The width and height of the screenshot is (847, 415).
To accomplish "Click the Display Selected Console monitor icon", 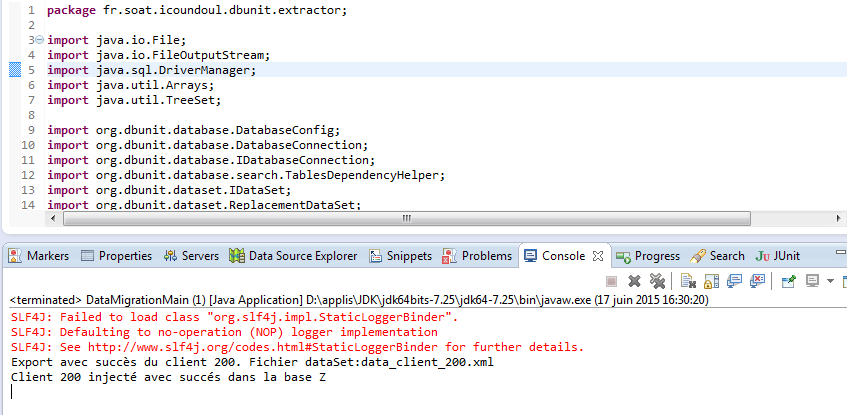I will point(812,281).
